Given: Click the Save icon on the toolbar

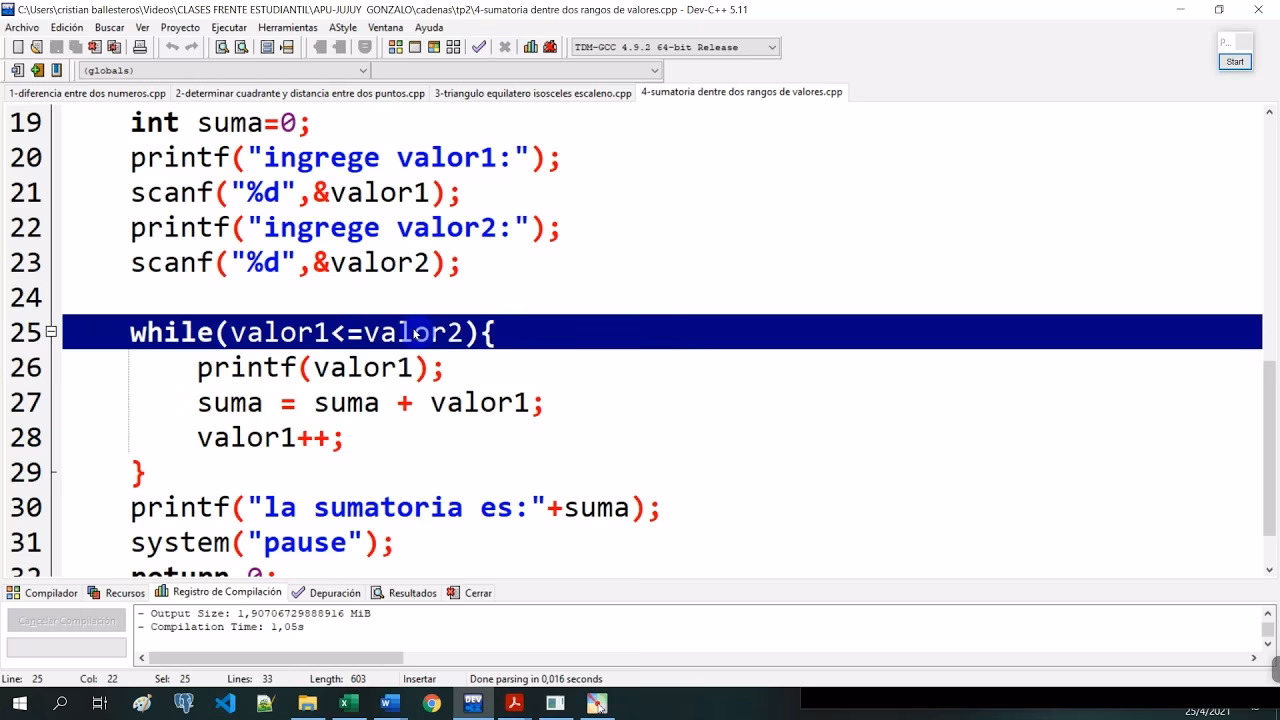Looking at the screenshot, I should (56, 47).
